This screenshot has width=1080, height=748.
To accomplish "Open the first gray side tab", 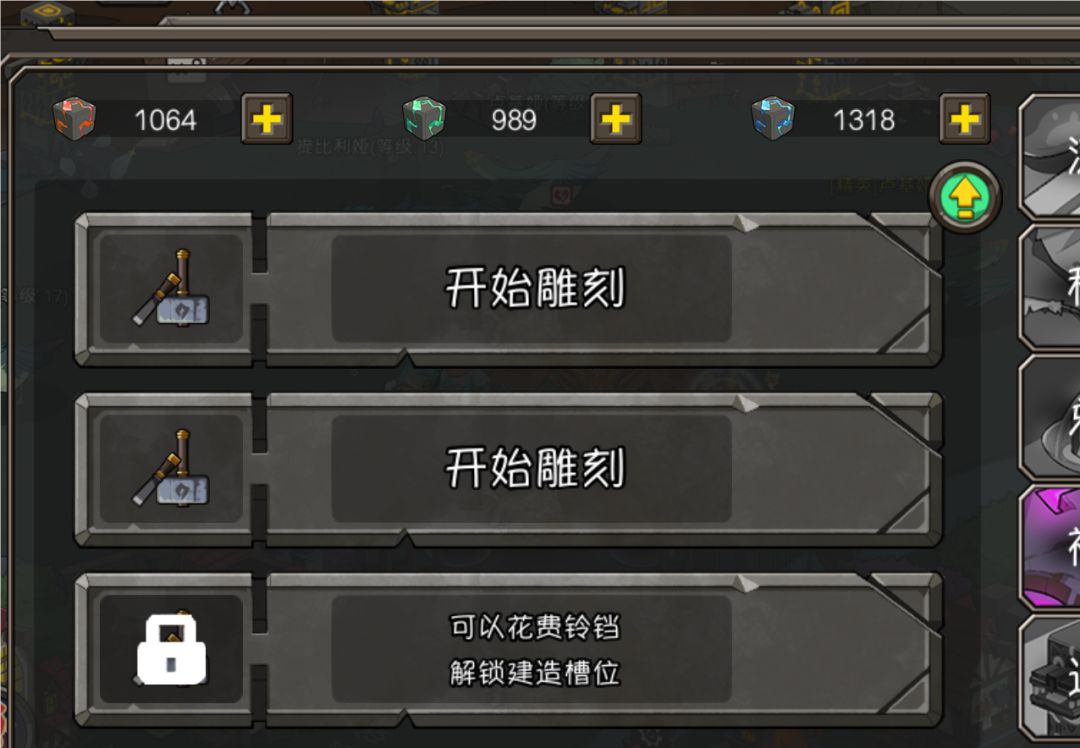I will pos(1050,156).
